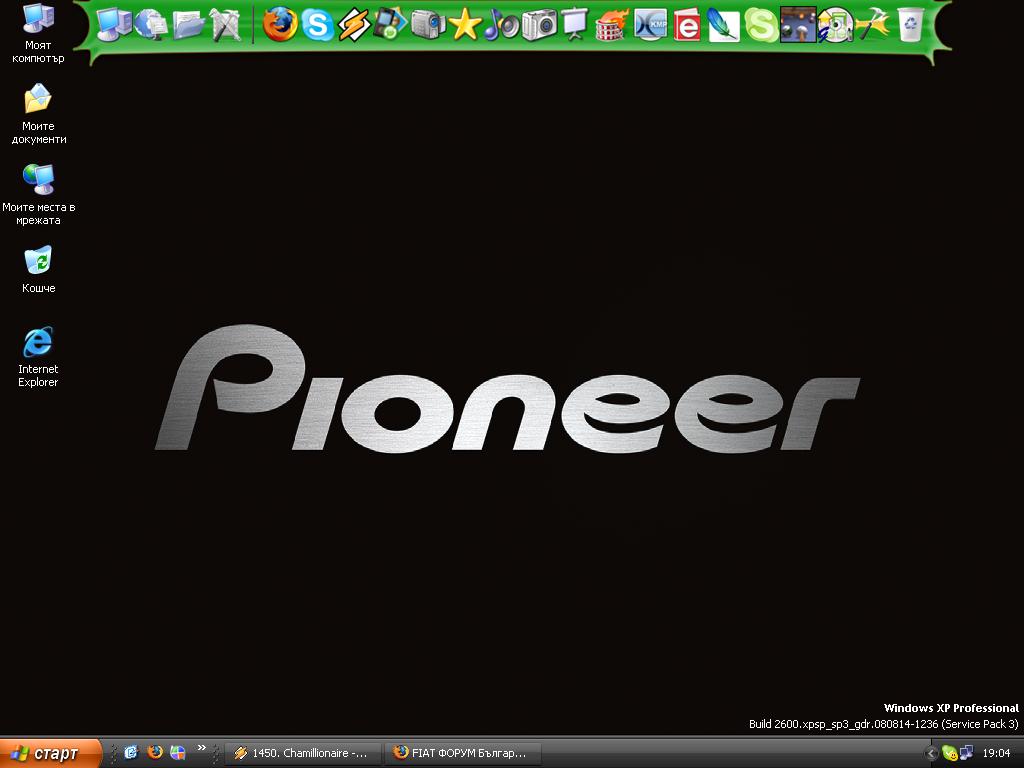Open the crossed tools icon beside dock divider
Screen dimensions: 1024x768
pyautogui.click(x=226, y=25)
